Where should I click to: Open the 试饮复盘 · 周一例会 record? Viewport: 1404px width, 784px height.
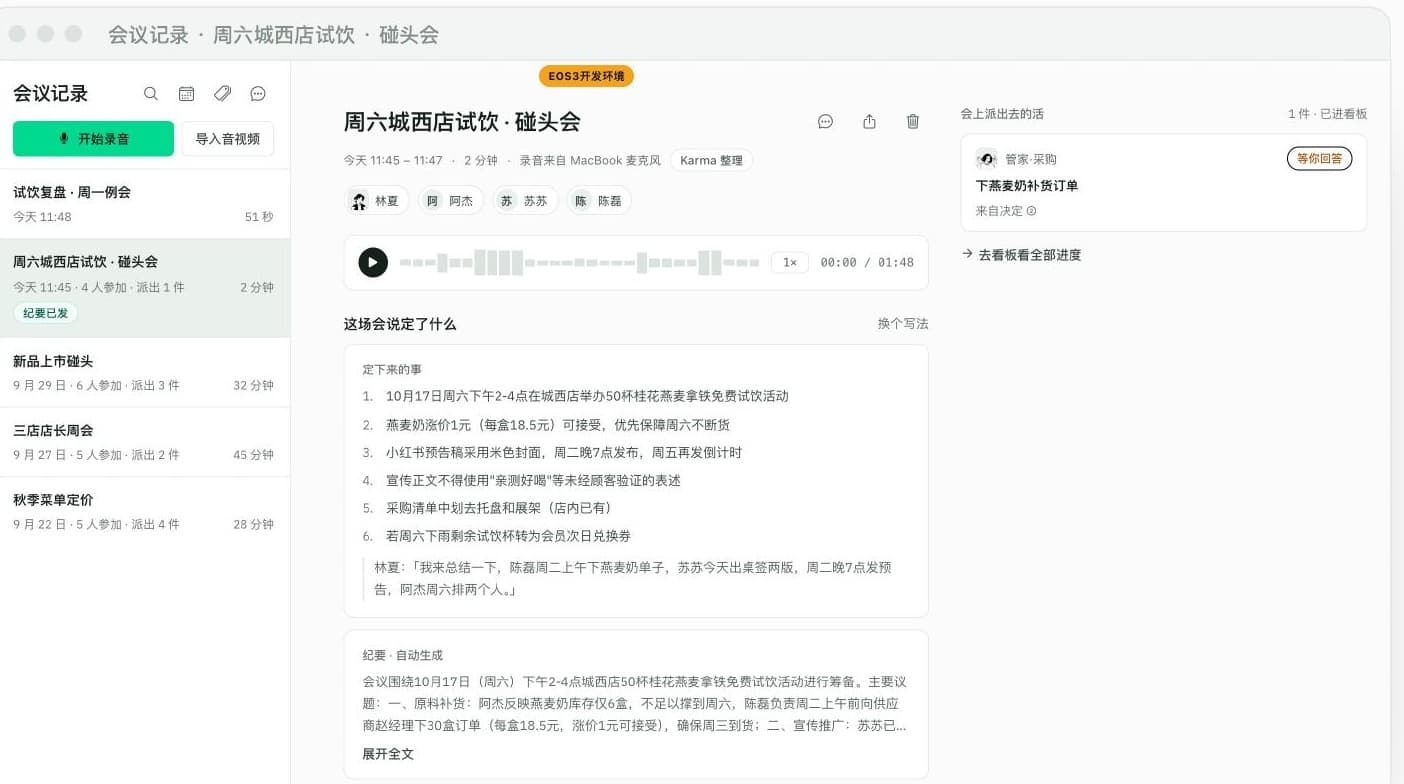click(x=145, y=204)
